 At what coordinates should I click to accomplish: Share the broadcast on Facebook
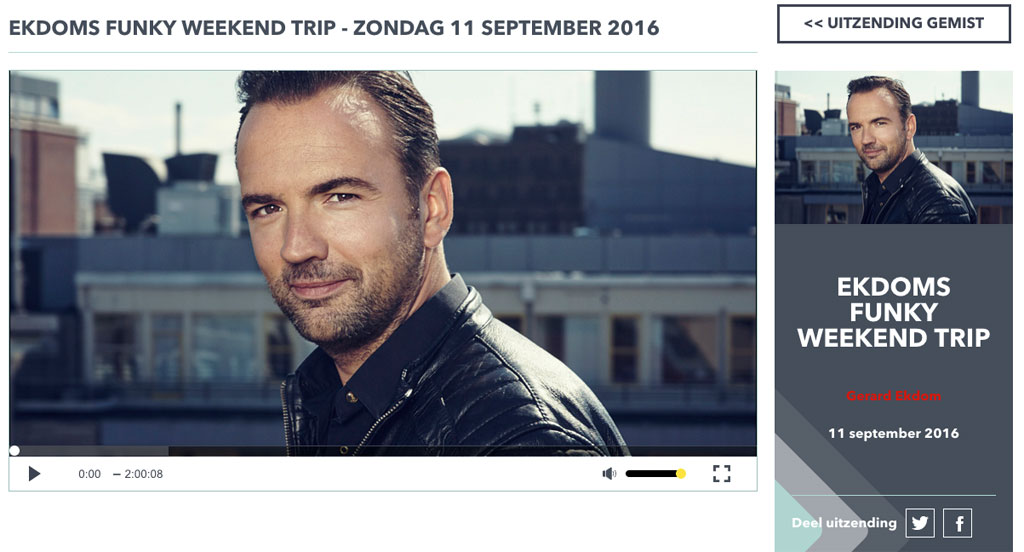(957, 523)
